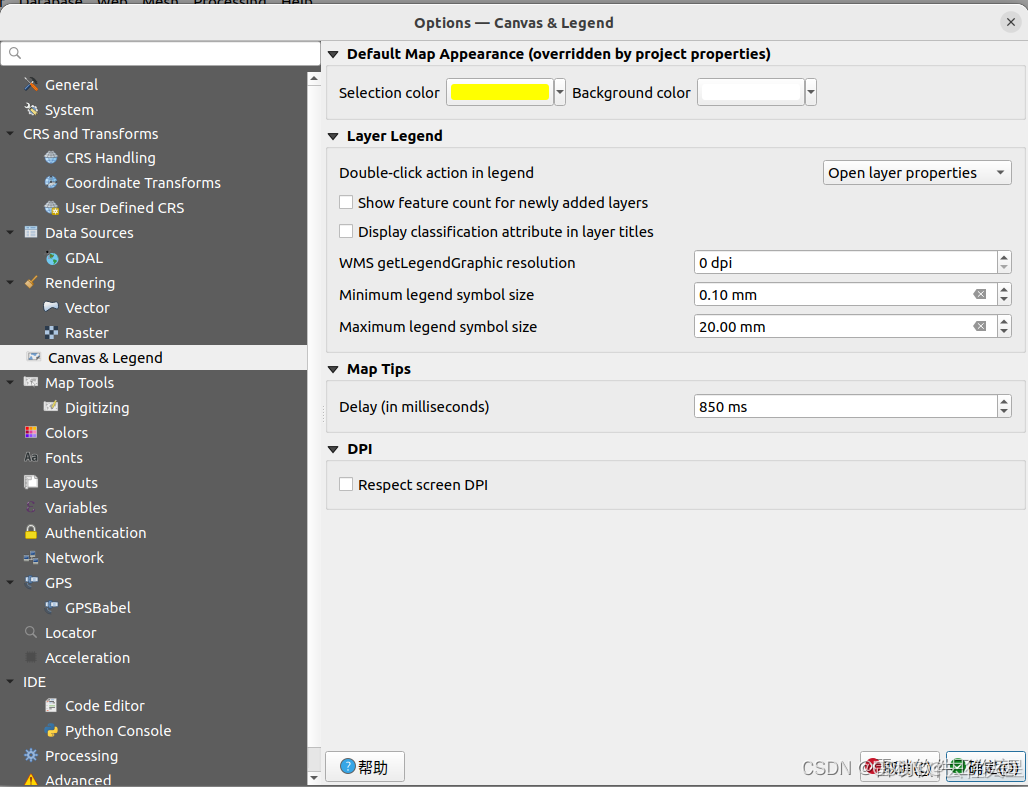Viewport: 1028px width, 787px height.
Task: Increase Minimum legend symbol size stepper
Action: tap(1004, 289)
